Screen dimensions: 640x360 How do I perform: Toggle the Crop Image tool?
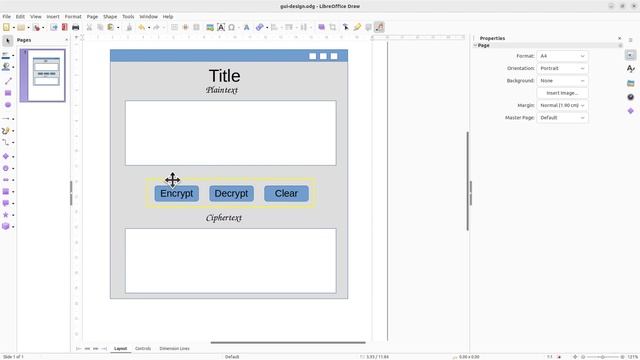(x=333, y=27)
